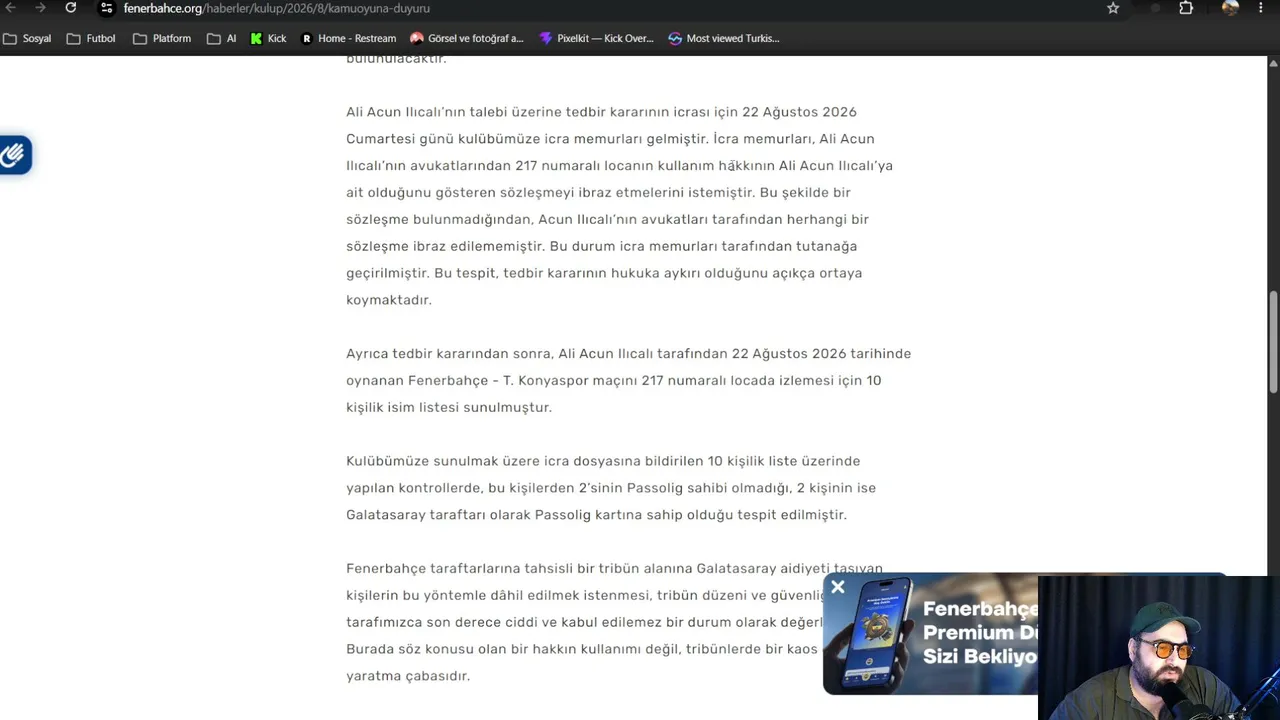The width and height of the screenshot is (1280, 720).
Task: Click the webcam overlay of the streamer
Action: pyautogui.click(x=1159, y=648)
